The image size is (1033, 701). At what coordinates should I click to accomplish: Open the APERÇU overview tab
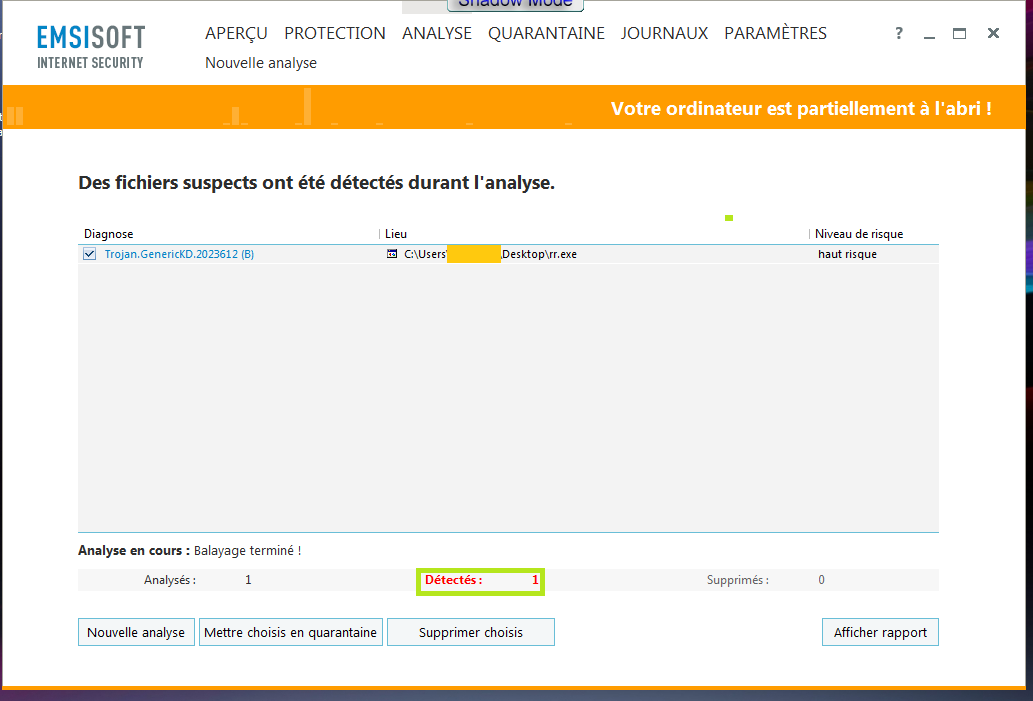[236, 34]
